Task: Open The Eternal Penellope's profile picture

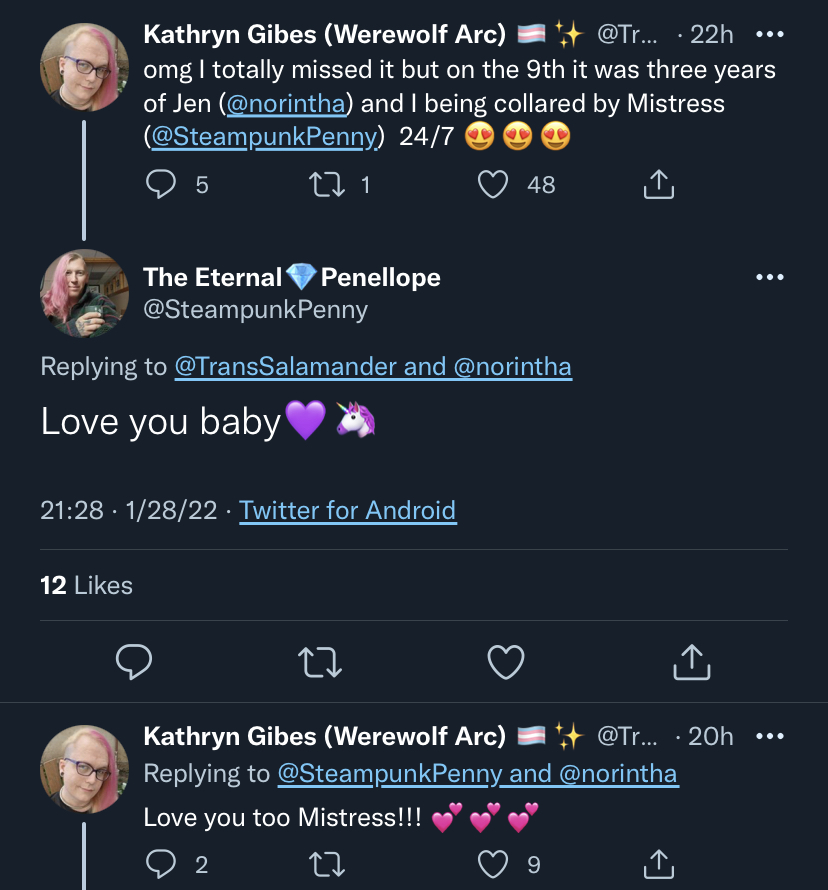Action: 85,293
